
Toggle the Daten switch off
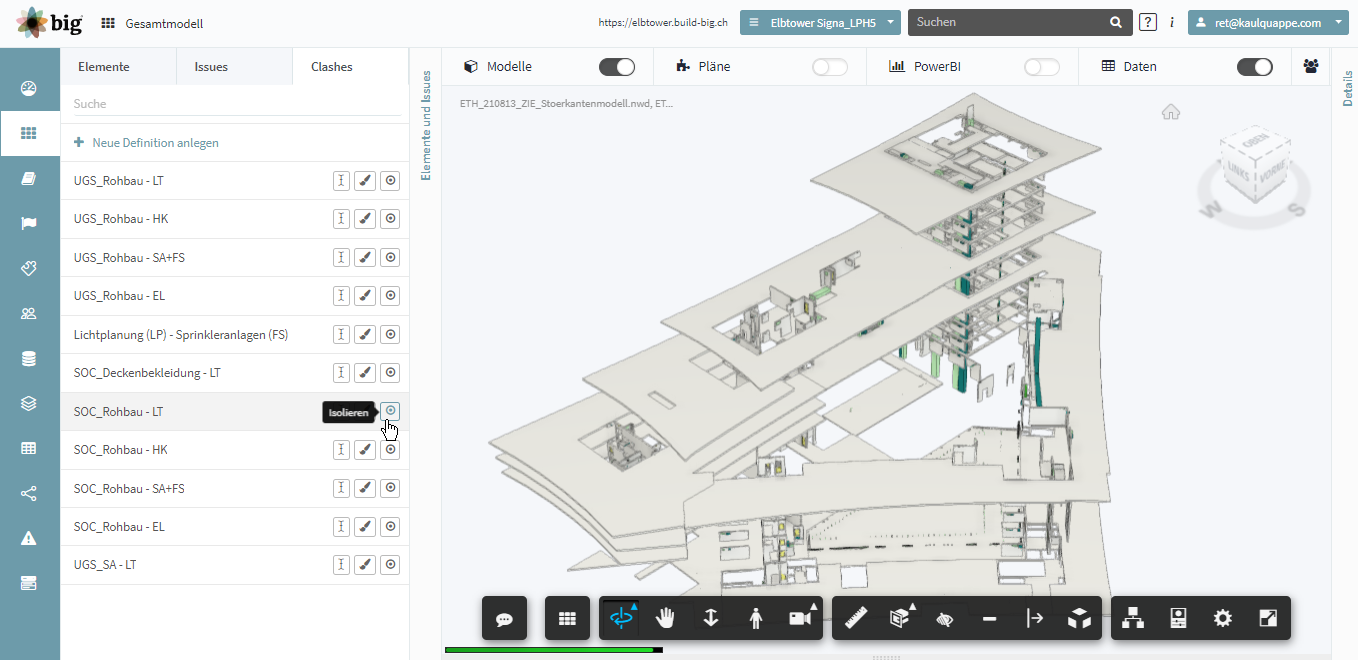(x=1255, y=67)
